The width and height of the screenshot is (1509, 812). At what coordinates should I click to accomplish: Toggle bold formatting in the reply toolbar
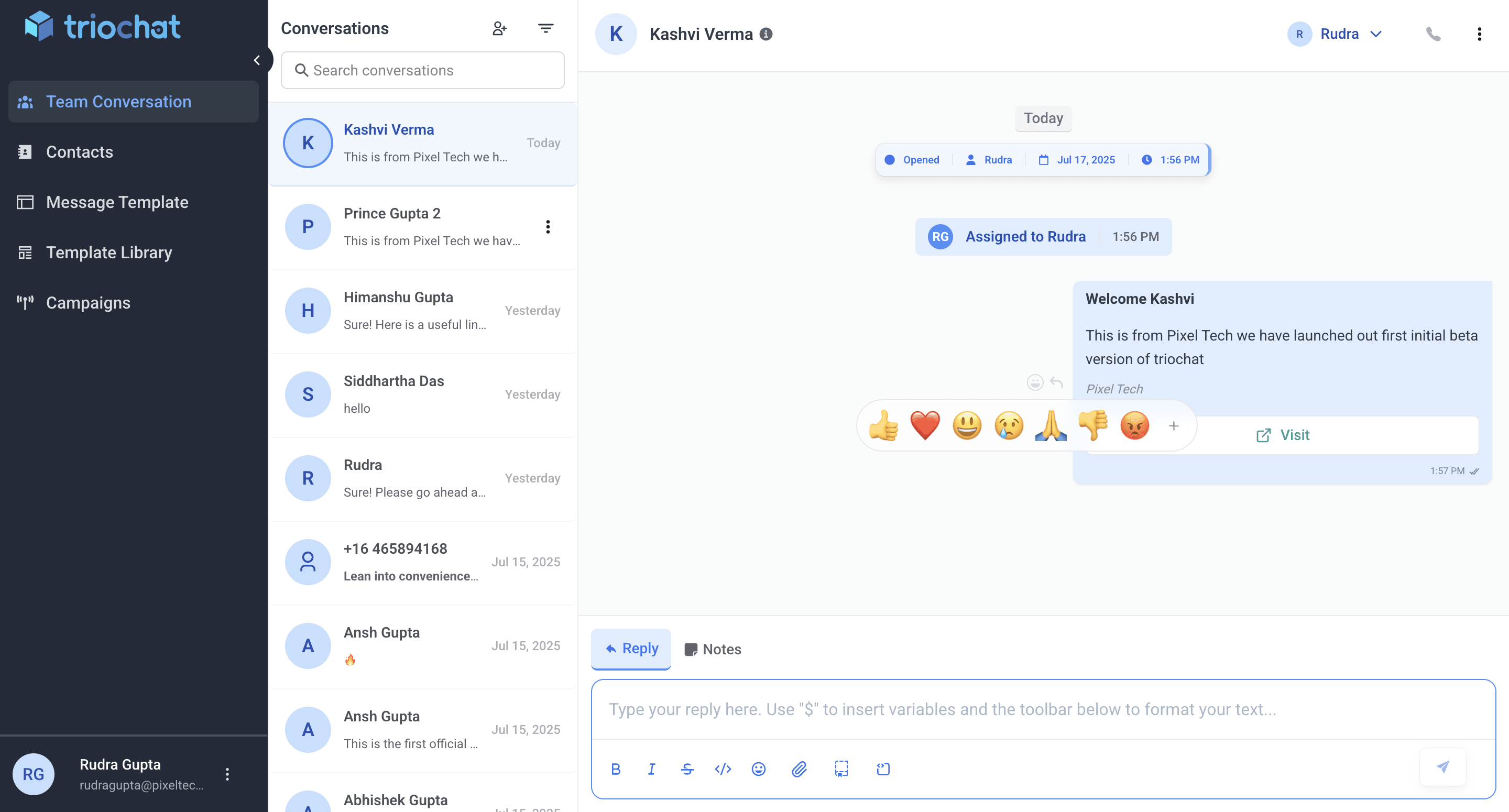[616, 769]
